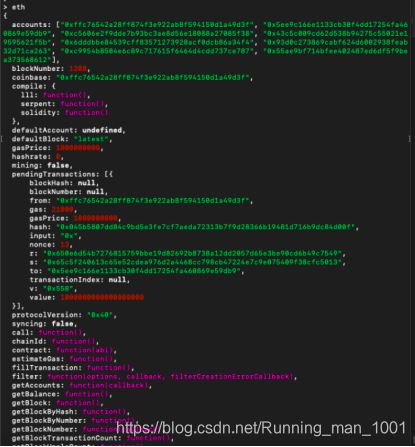The width and height of the screenshot is (415, 447).
Task: Click the nonce value 13
Action: click(x=65, y=244)
